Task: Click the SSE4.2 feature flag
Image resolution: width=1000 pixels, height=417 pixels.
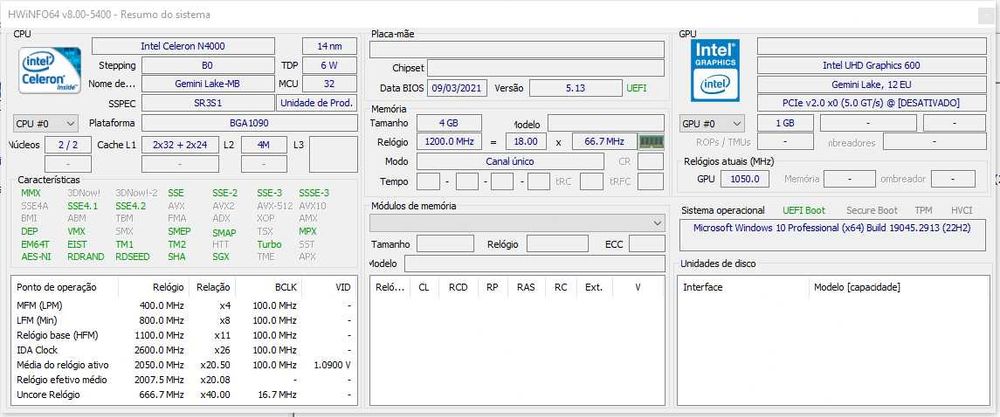Action: click(130, 206)
